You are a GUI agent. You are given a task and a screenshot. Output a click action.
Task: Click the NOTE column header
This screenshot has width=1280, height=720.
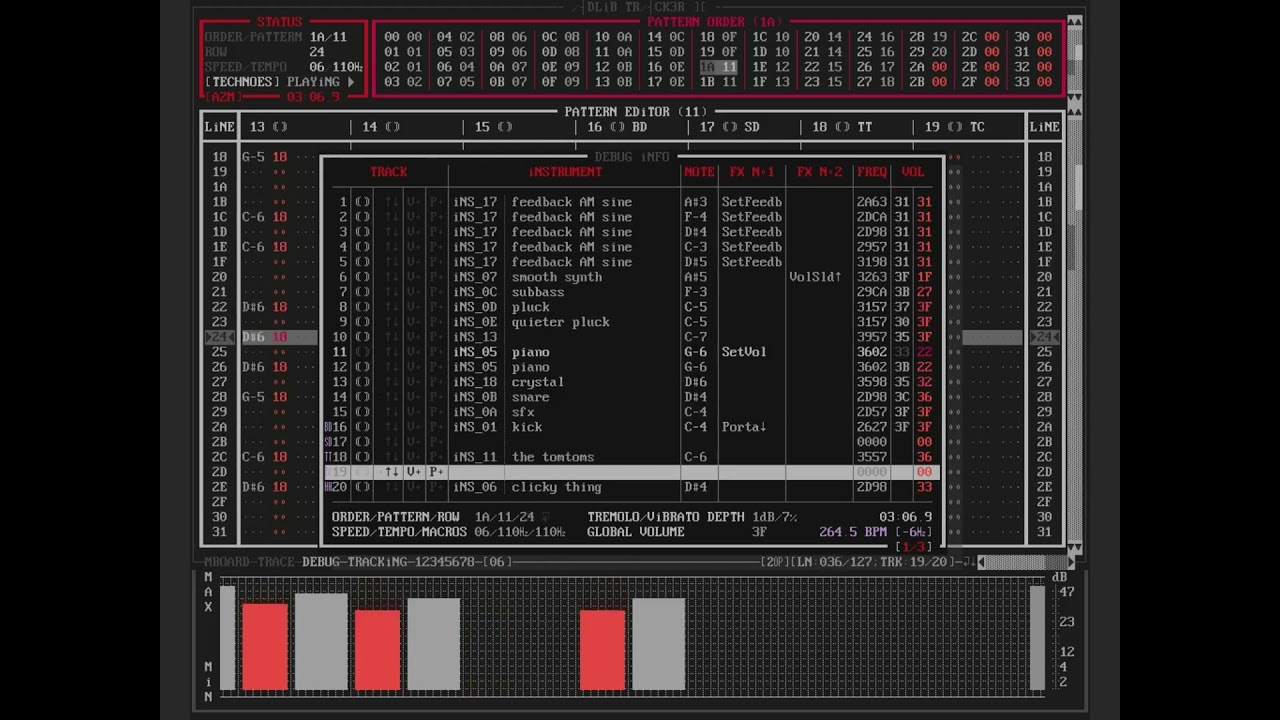pyautogui.click(x=699, y=172)
